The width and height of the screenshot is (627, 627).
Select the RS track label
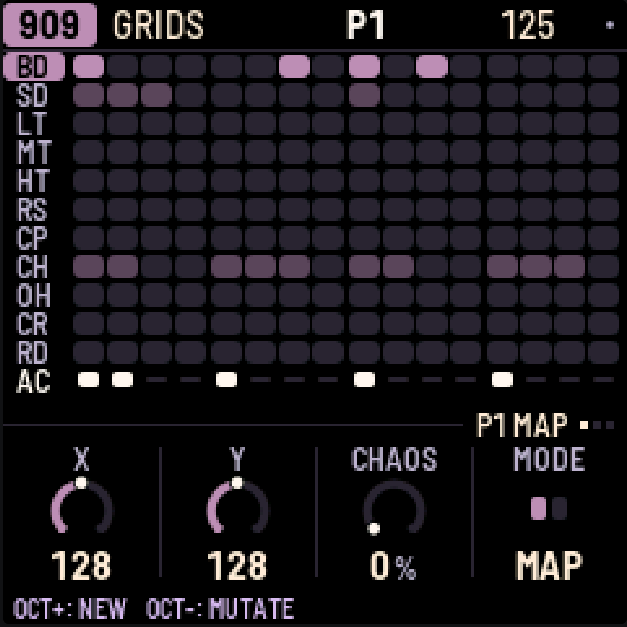click(x=32, y=209)
